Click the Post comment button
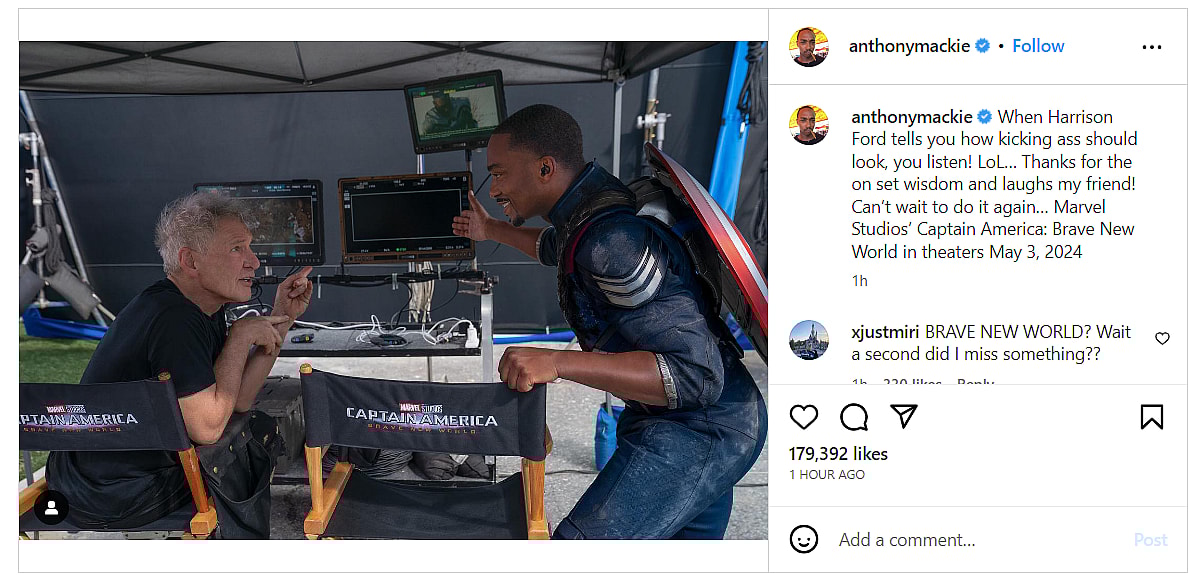The height and width of the screenshot is (580, 1196). pyautogui.click(x=1150, y=540)
